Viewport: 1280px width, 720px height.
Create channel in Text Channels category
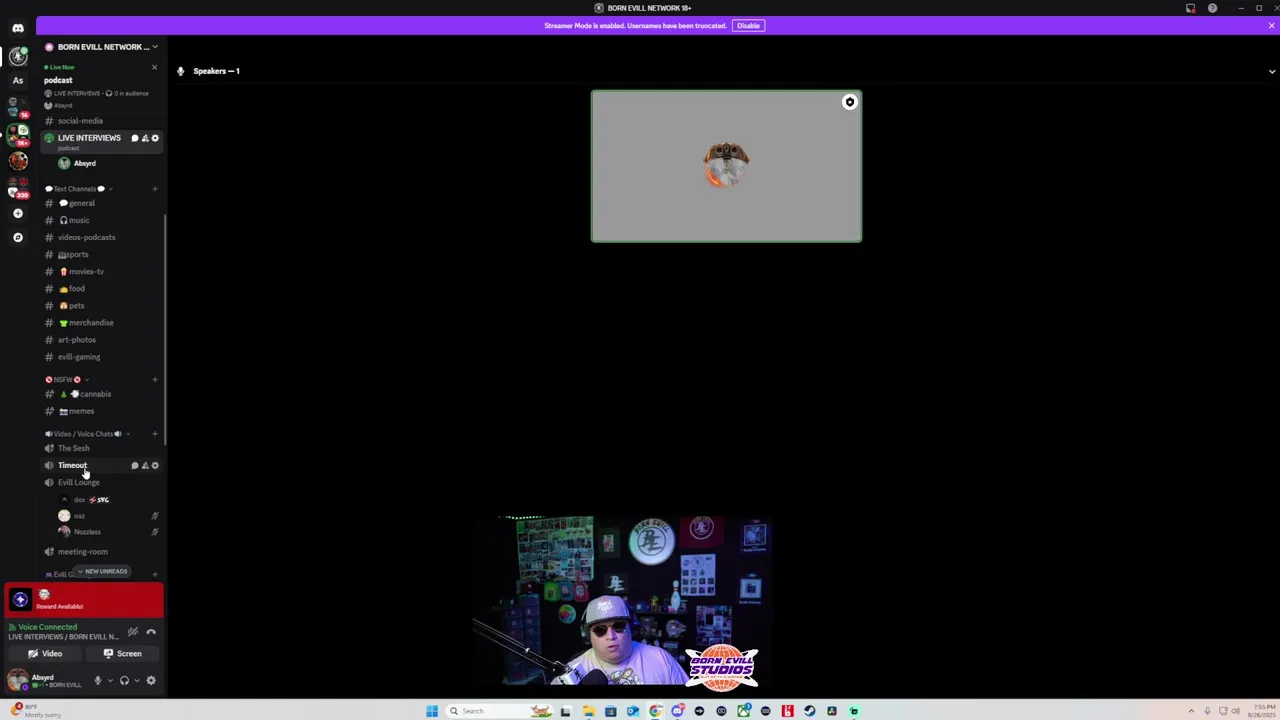tap(154, 188)
